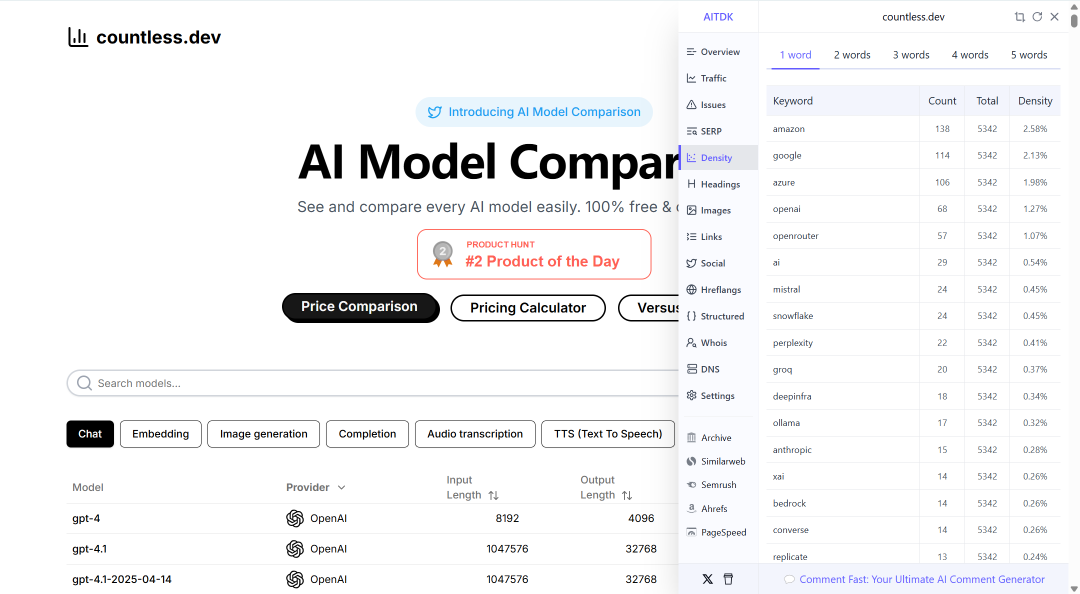Click the deepinfra keyword row
The height and width of the screenshot is (594, 1080).
click(913, 396)
